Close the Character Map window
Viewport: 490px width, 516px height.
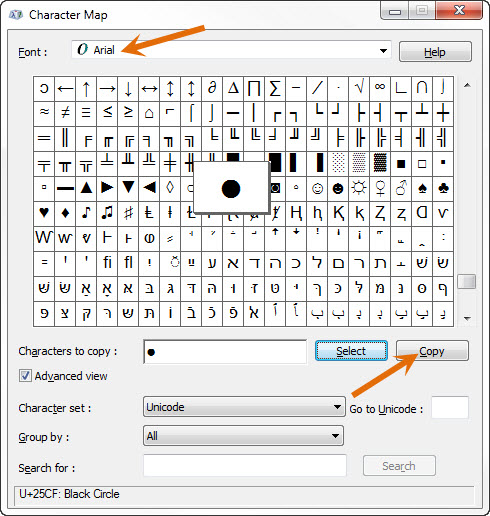(460, 10)
